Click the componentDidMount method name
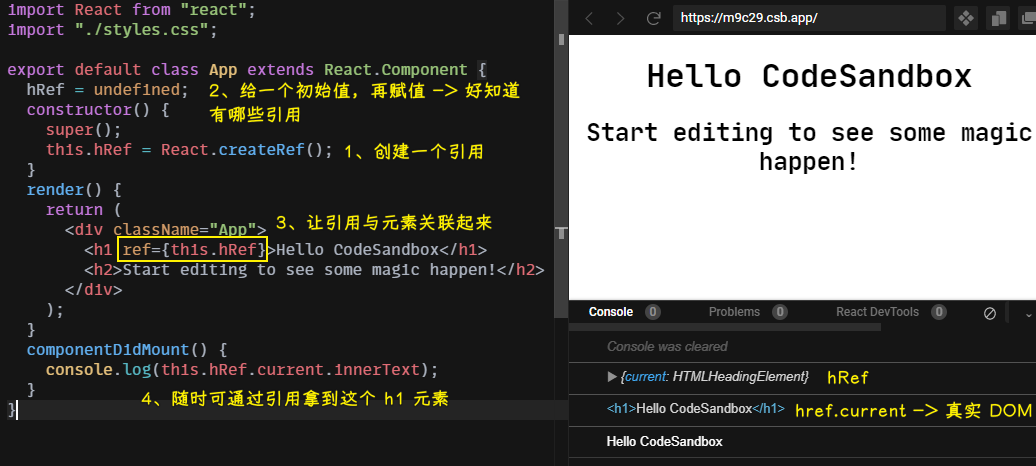This screenshot has height=466, width=1036. 107,349
